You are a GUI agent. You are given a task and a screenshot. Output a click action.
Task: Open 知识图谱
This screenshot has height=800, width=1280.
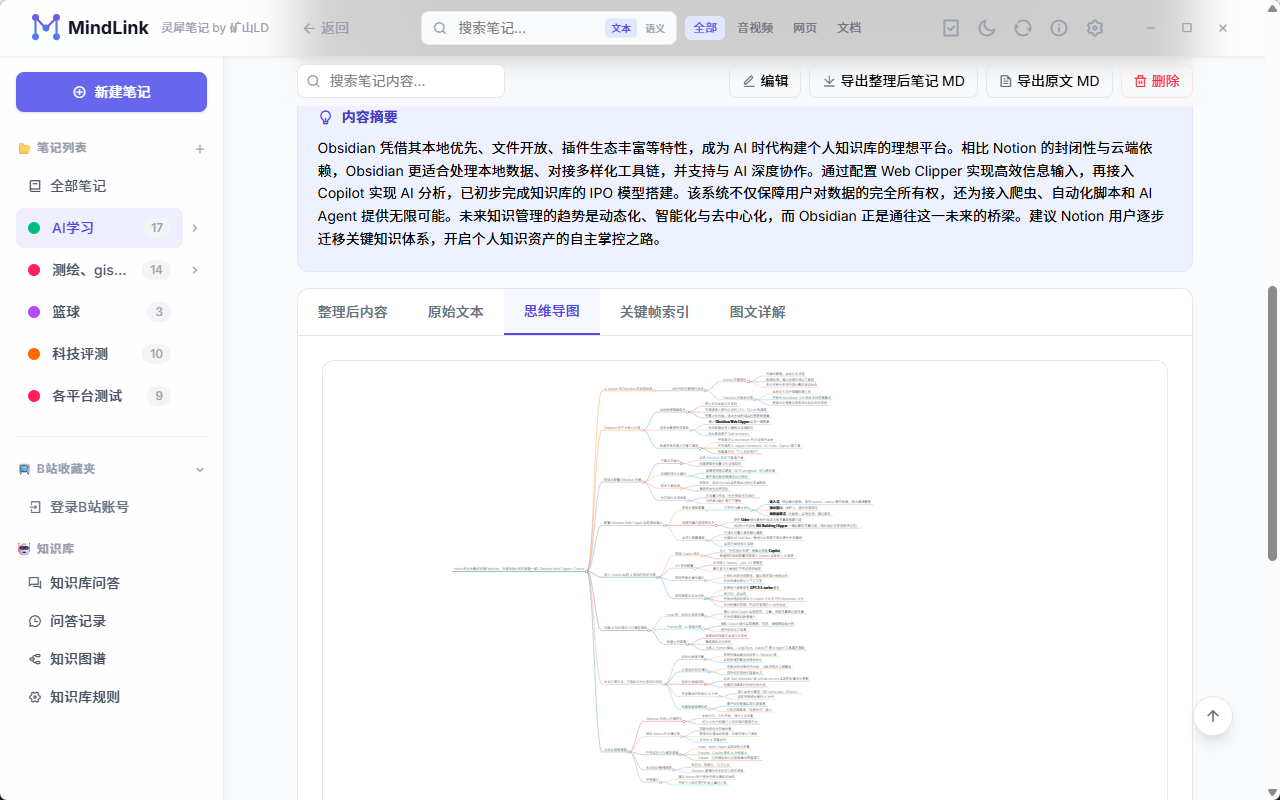111,659
